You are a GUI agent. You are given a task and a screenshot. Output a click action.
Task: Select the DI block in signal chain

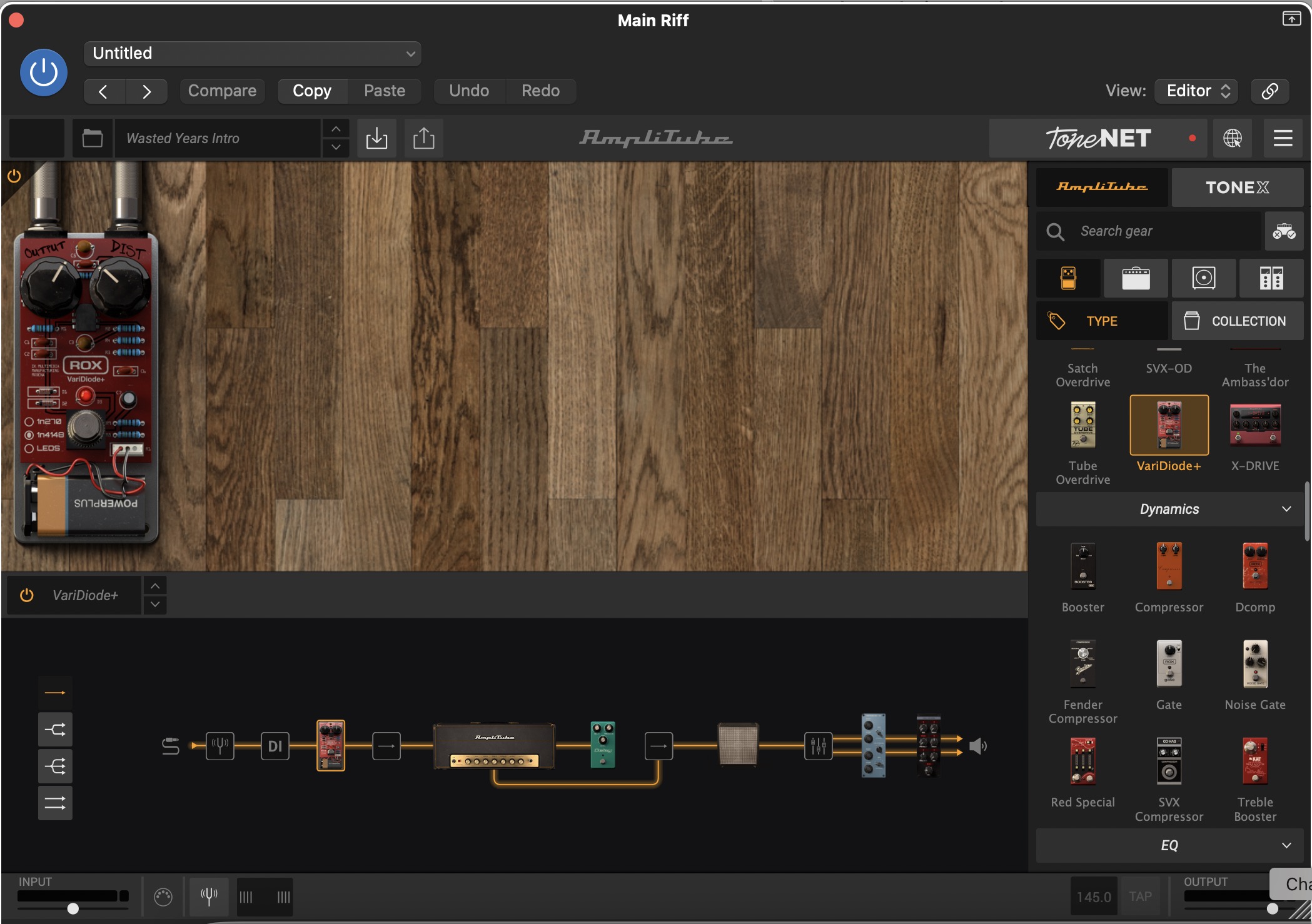click(275, 746)
